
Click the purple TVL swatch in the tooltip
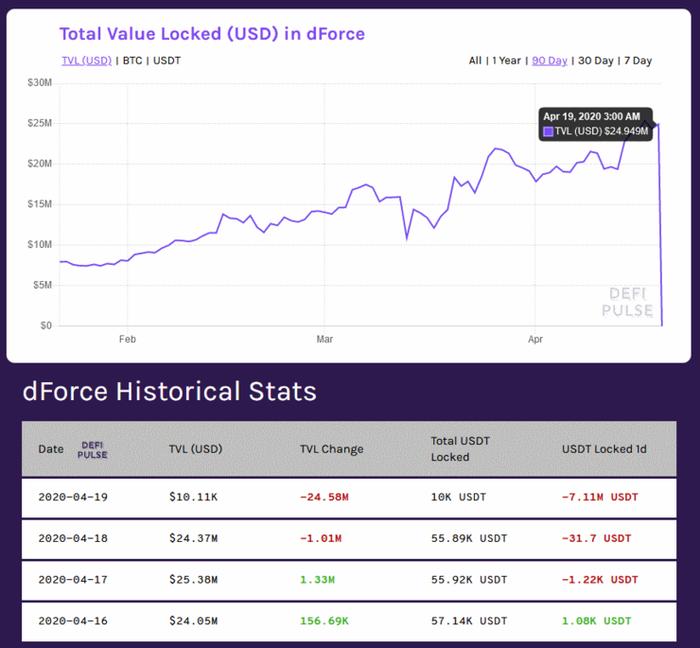point(548,131)
